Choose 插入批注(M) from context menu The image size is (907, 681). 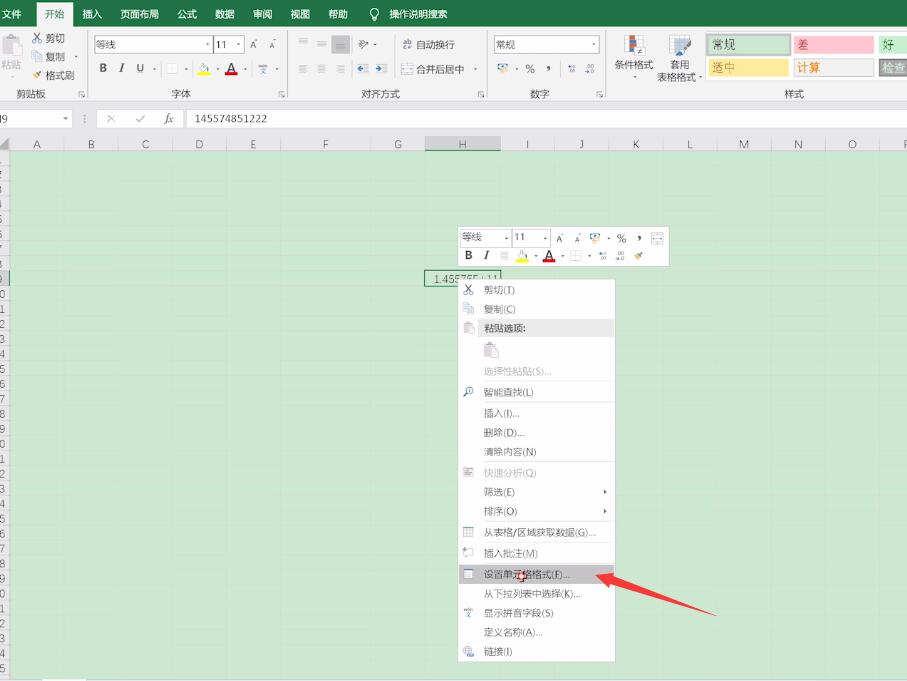click(x=536, y=554)
